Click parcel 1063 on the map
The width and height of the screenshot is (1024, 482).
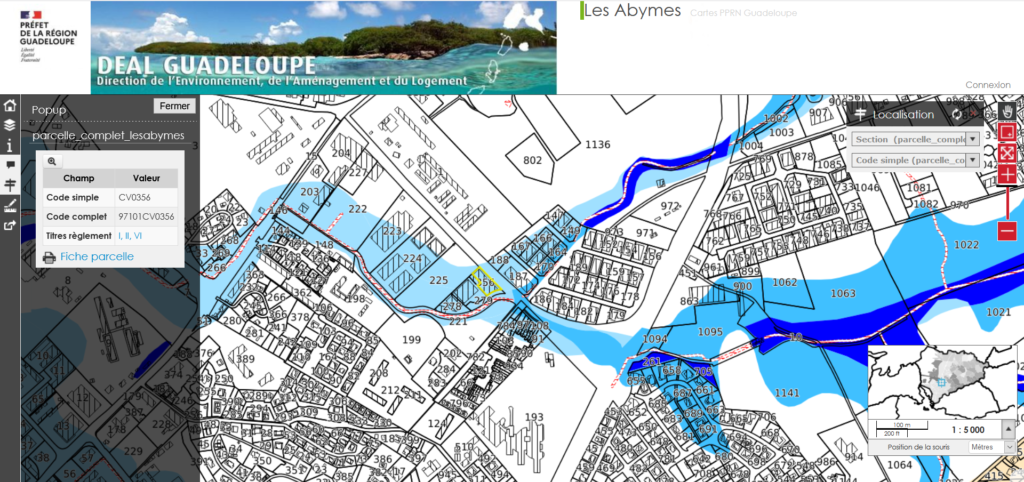(x=842, y=293)
